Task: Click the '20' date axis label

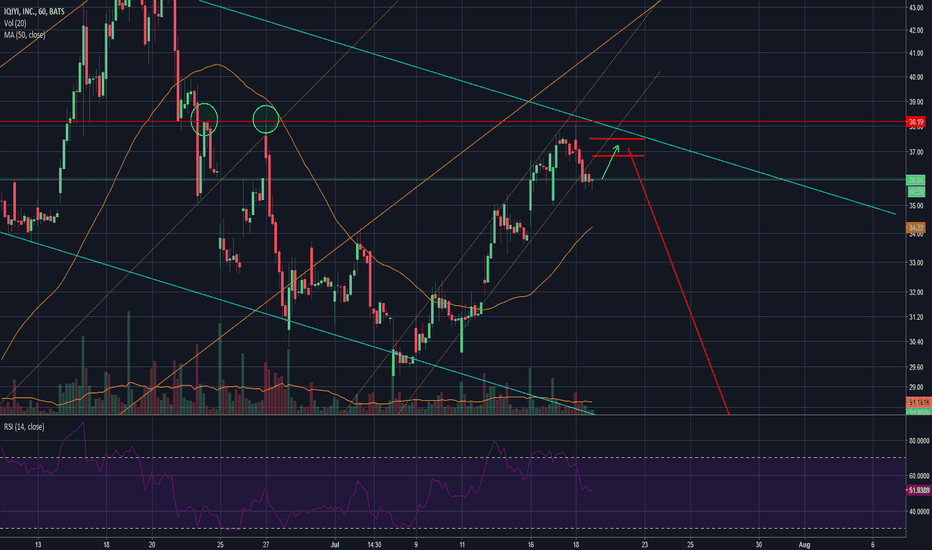Action: point(152,544)
